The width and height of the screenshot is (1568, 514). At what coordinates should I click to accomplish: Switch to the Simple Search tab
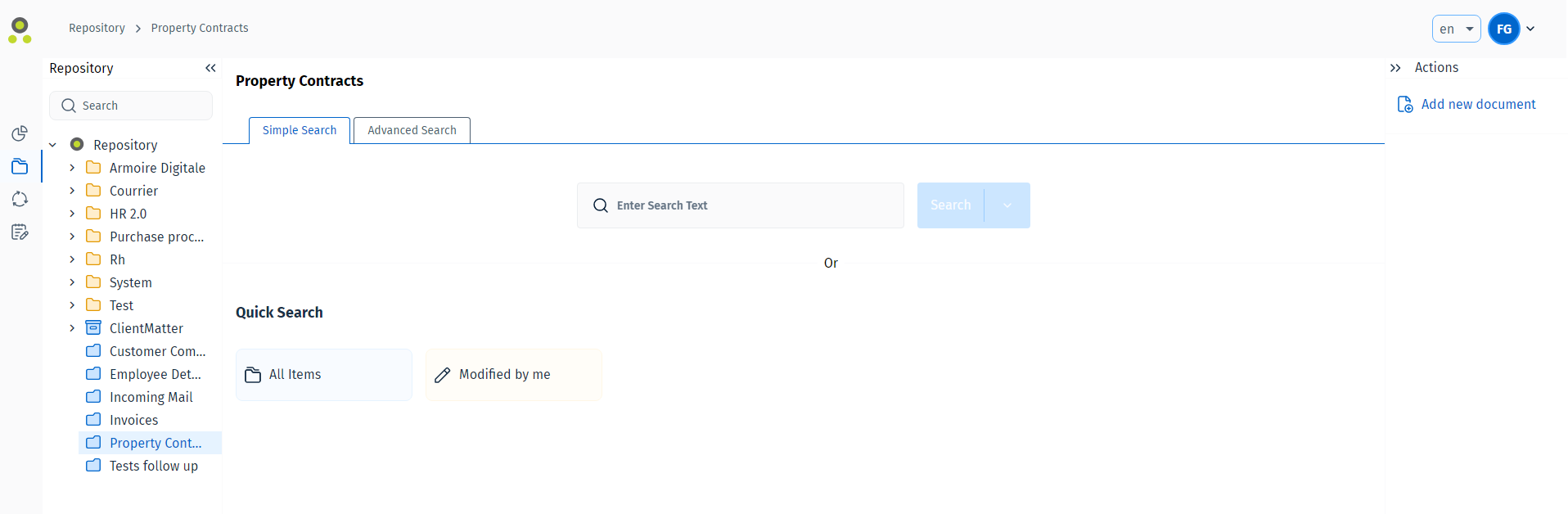coord(300,130)
